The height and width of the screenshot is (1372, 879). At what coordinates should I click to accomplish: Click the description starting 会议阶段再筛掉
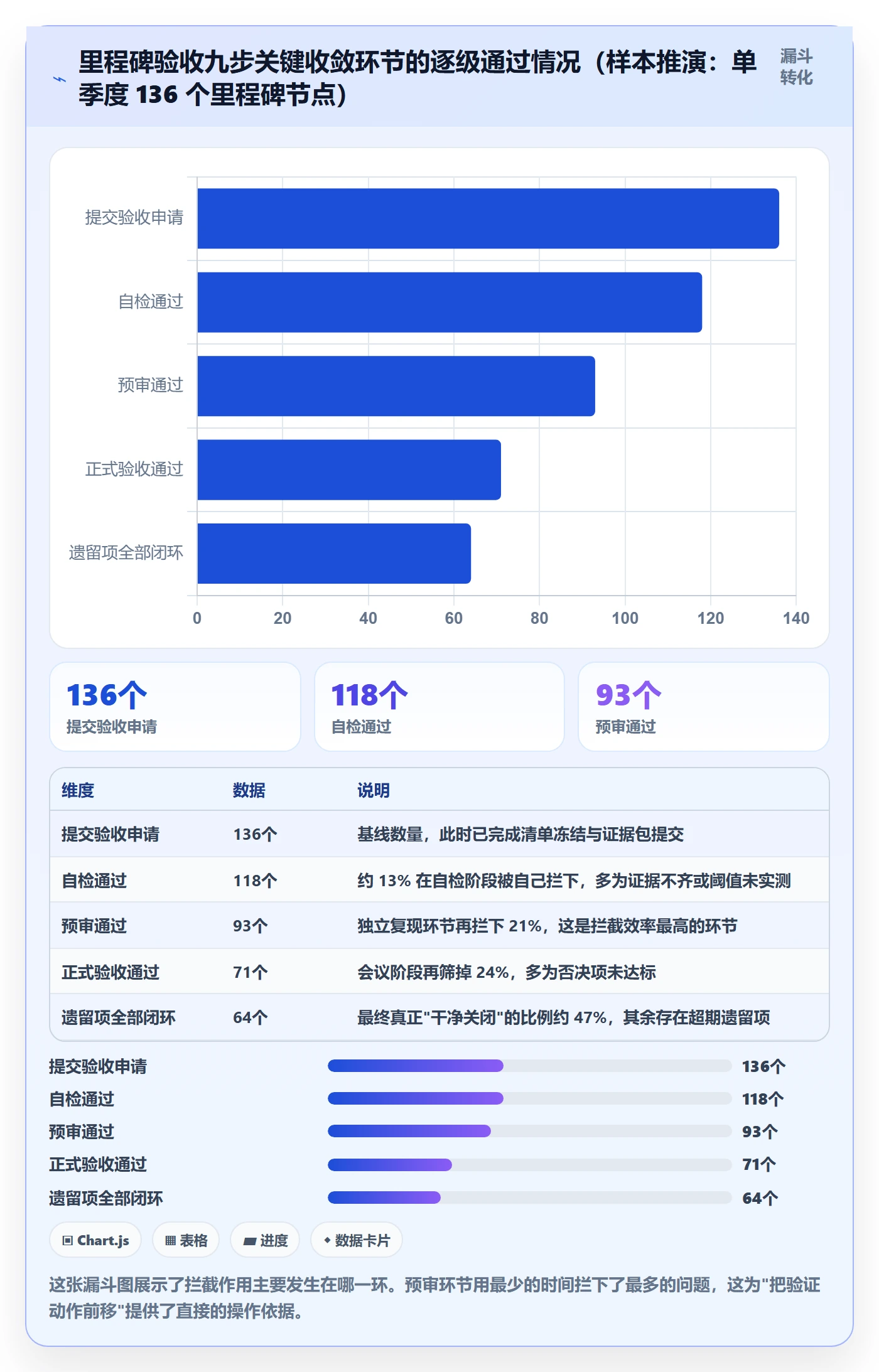(507, 972)
